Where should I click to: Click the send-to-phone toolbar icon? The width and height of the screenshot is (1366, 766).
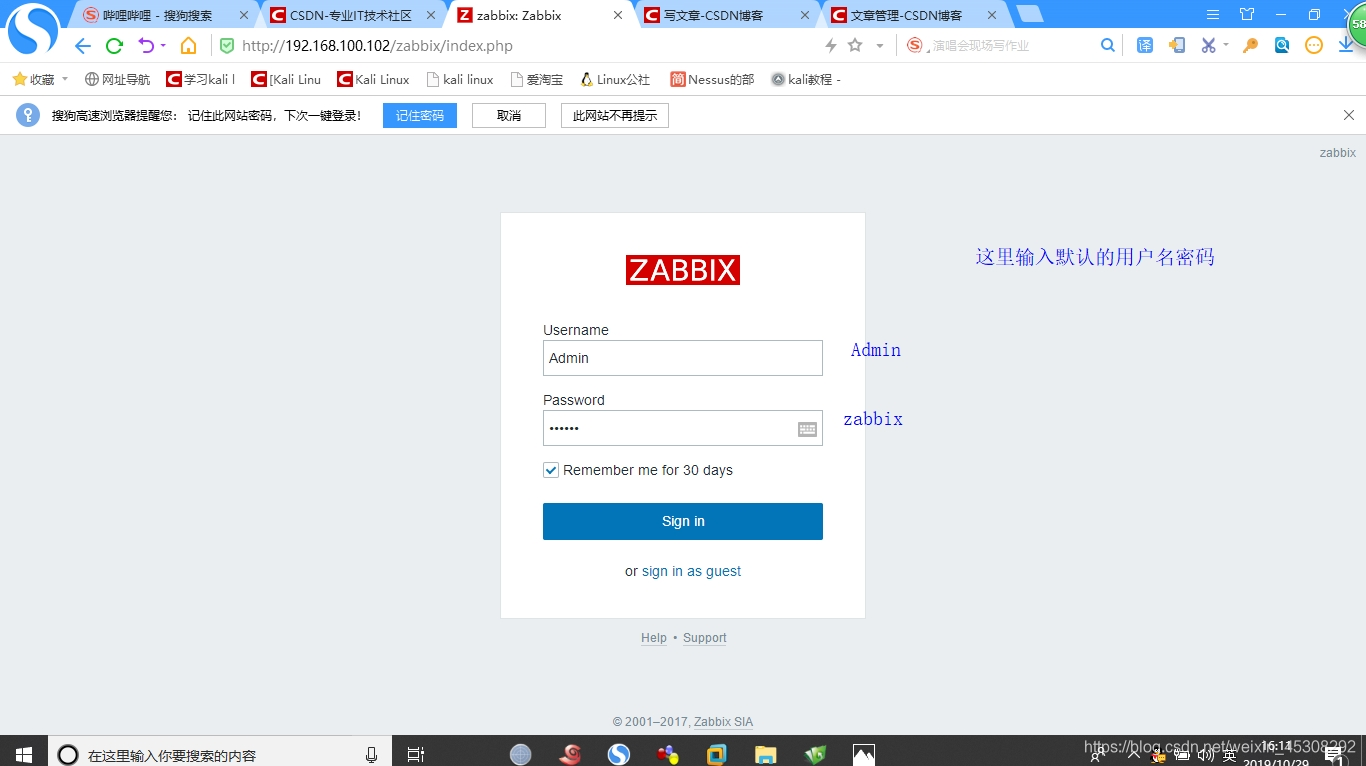pos(1178,46)
